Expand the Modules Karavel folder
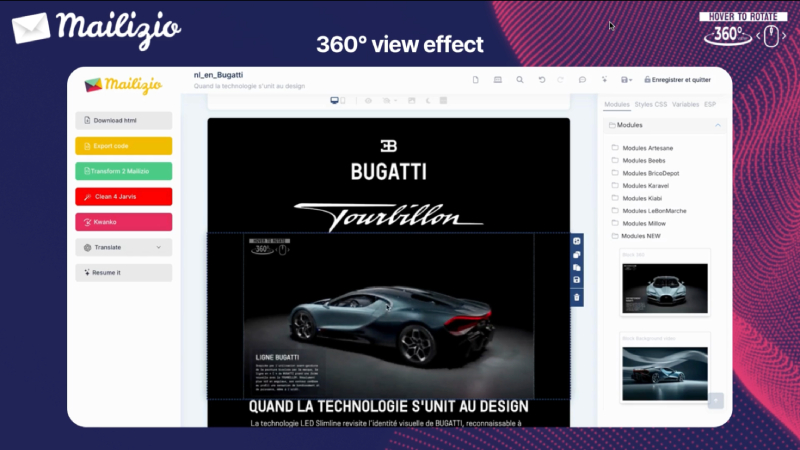The width and height of the screenshot is (800, 450). (640, 186)
